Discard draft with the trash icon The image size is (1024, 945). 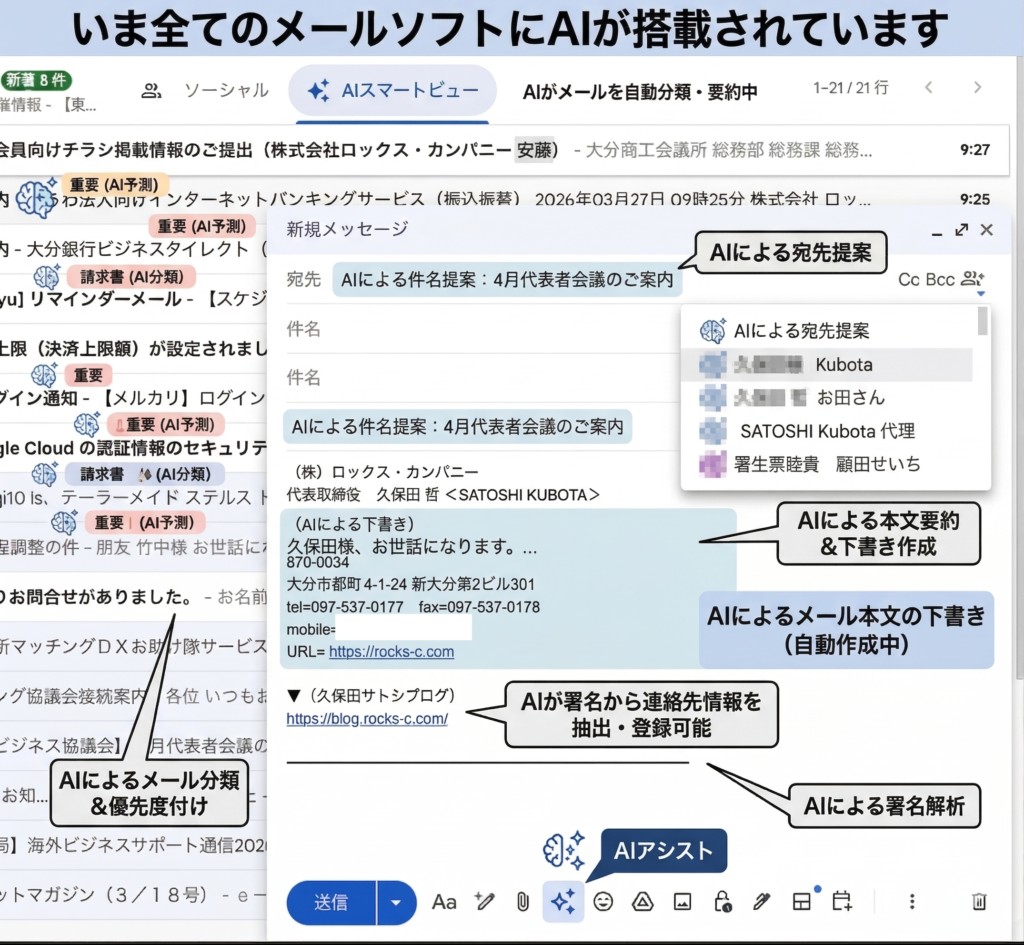(x=979, y=902)
